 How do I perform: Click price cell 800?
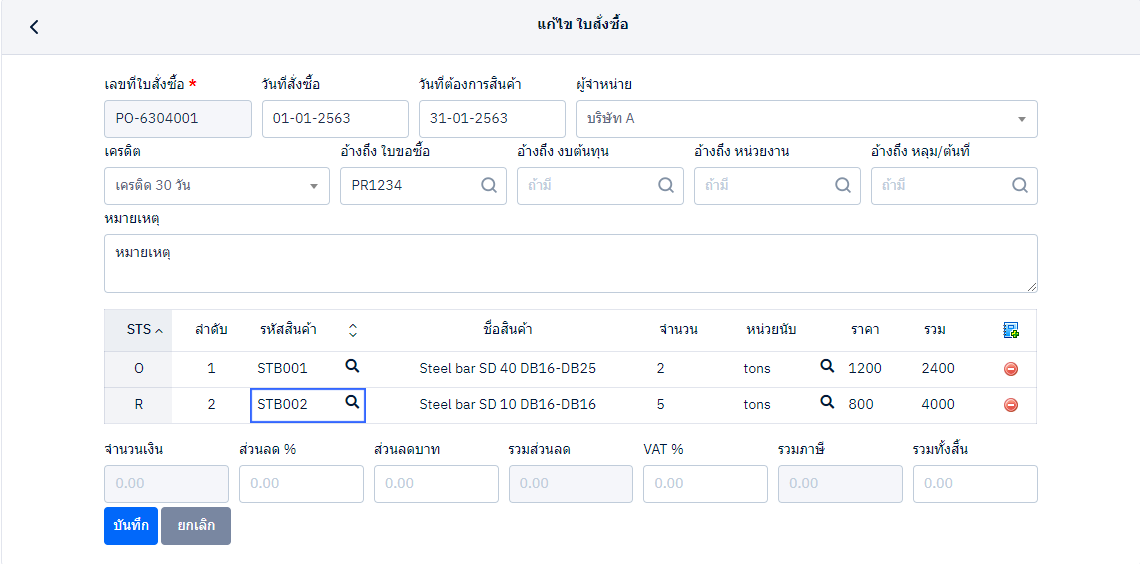click(x=861, y=404)
